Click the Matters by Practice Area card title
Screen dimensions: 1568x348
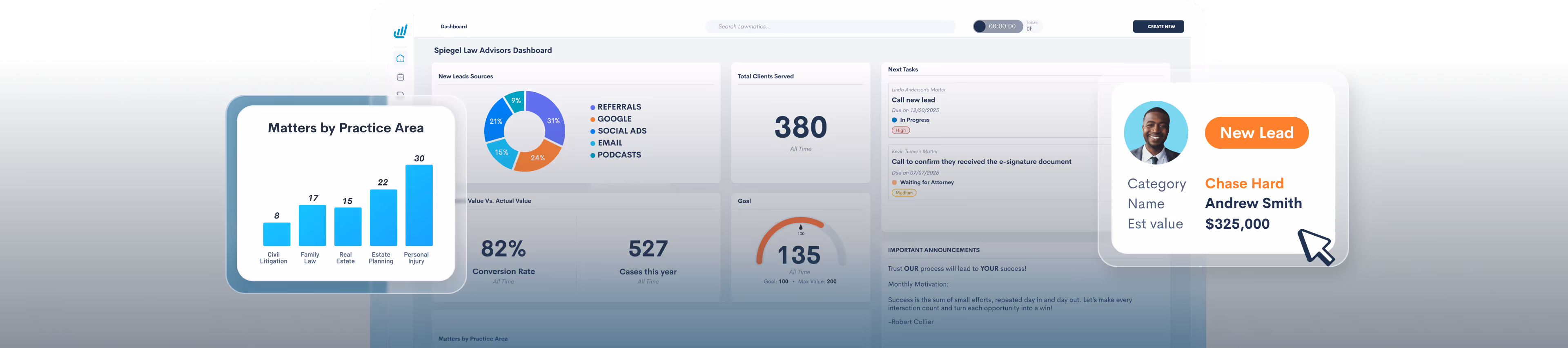pyautogui.click(x=345, y=128)
